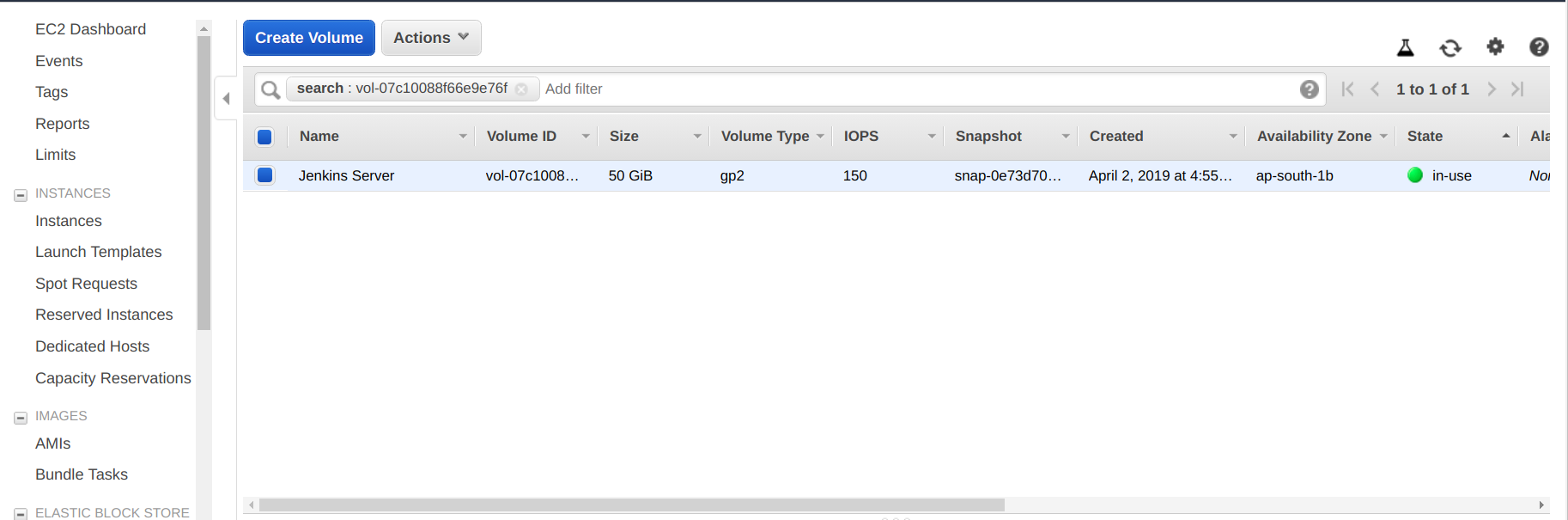1568x520 pixels.
Task: Open table settings gear icon
Action: coord(1495,46)
